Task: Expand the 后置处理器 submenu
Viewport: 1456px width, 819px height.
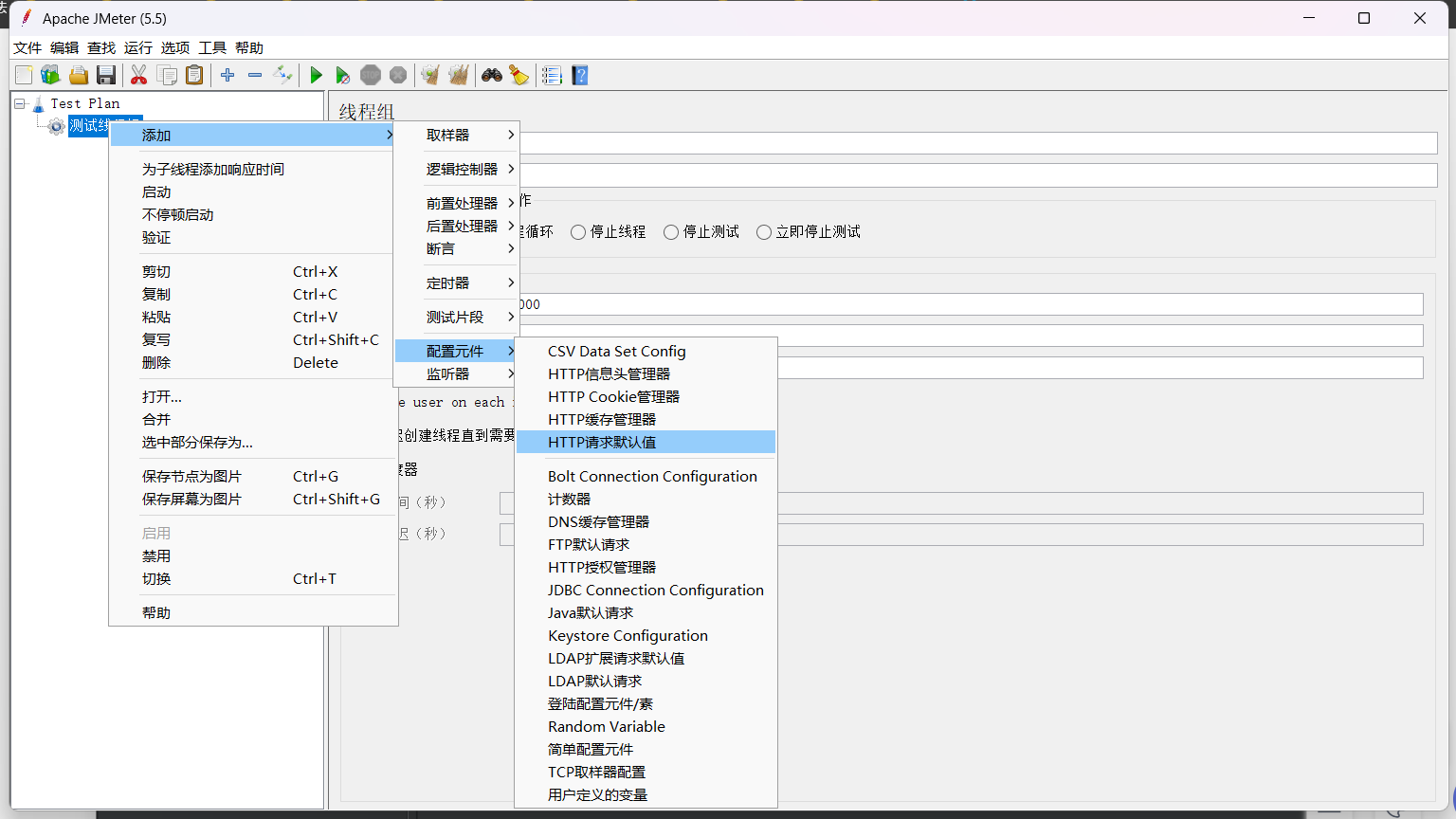Action: [457, 227]
